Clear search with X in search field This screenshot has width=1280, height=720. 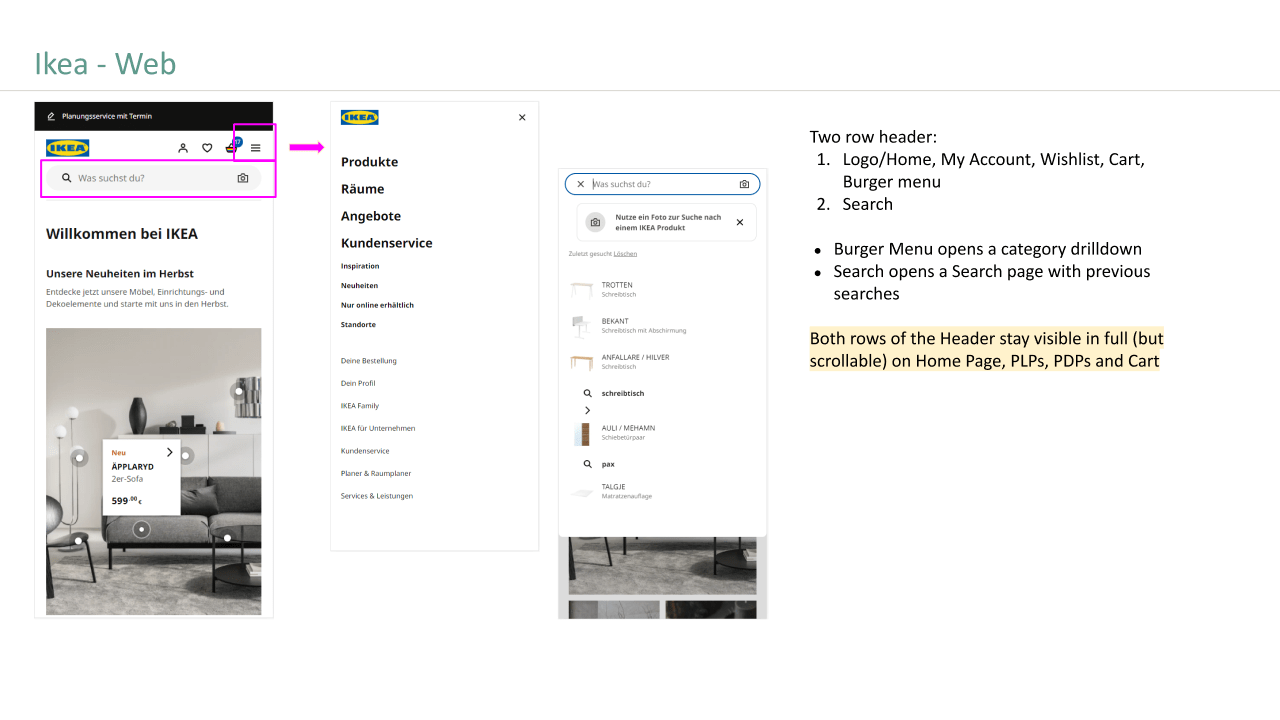(580, 184)
